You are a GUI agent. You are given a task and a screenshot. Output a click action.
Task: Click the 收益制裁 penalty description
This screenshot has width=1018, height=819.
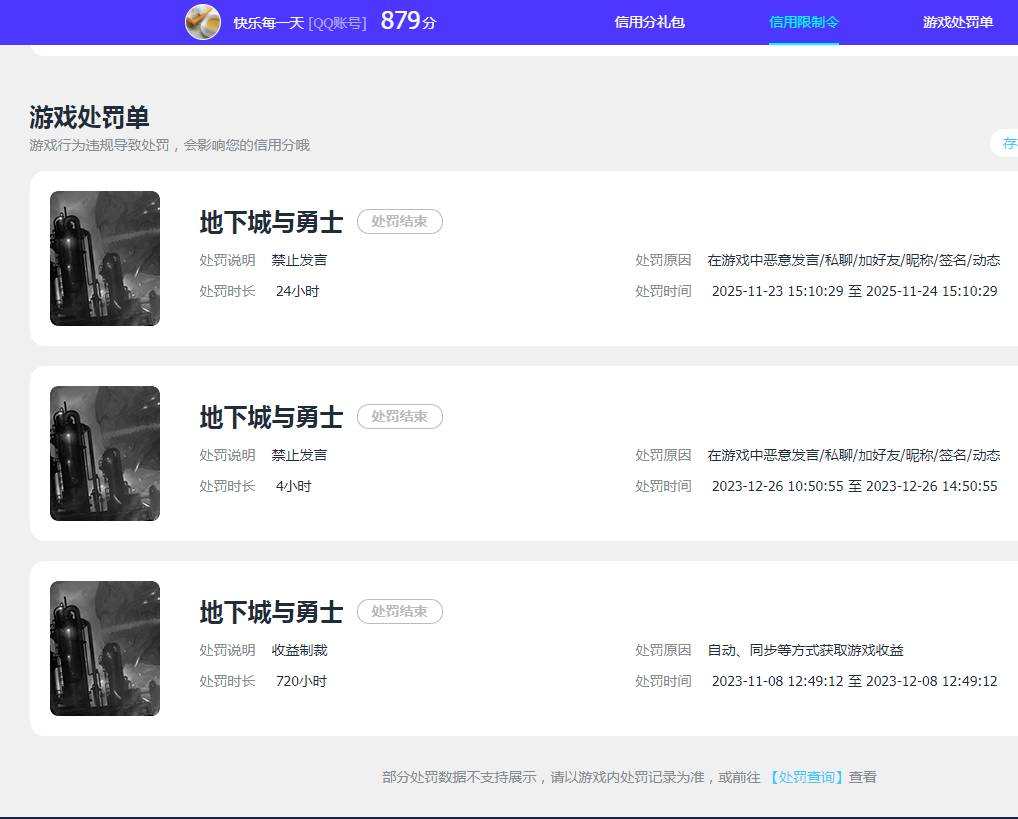(x=299, y=649)
